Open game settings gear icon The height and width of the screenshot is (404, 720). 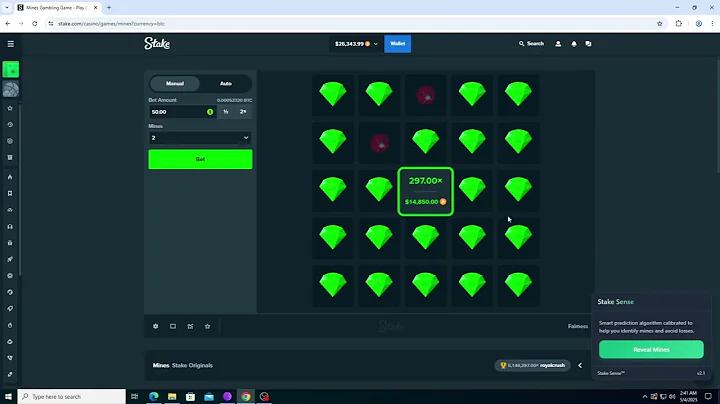click(x=156, y=326)
